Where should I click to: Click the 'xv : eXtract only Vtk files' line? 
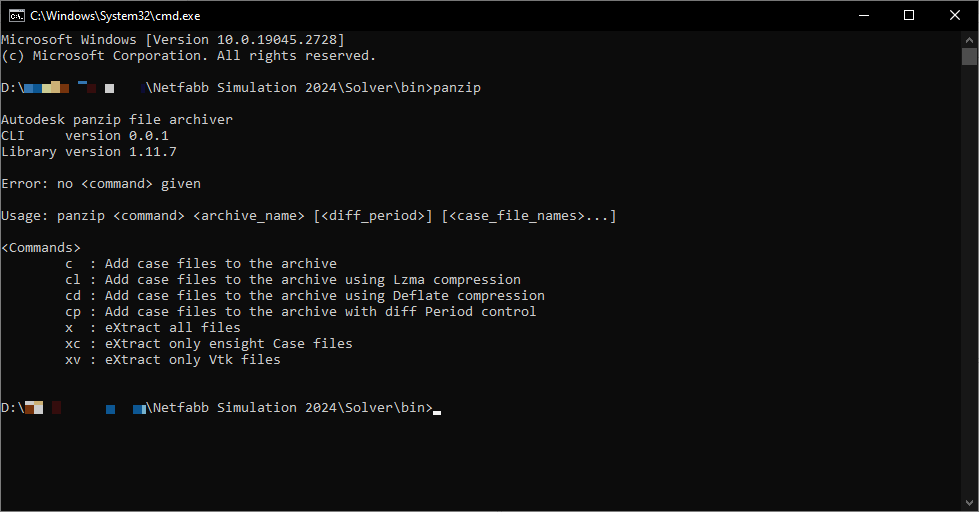pos(172,360)
